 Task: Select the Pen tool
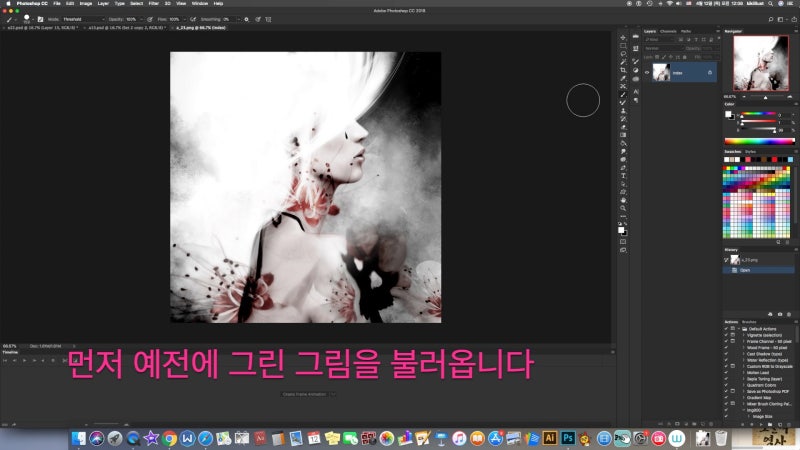pyautogui.click(x=623, y=167)
